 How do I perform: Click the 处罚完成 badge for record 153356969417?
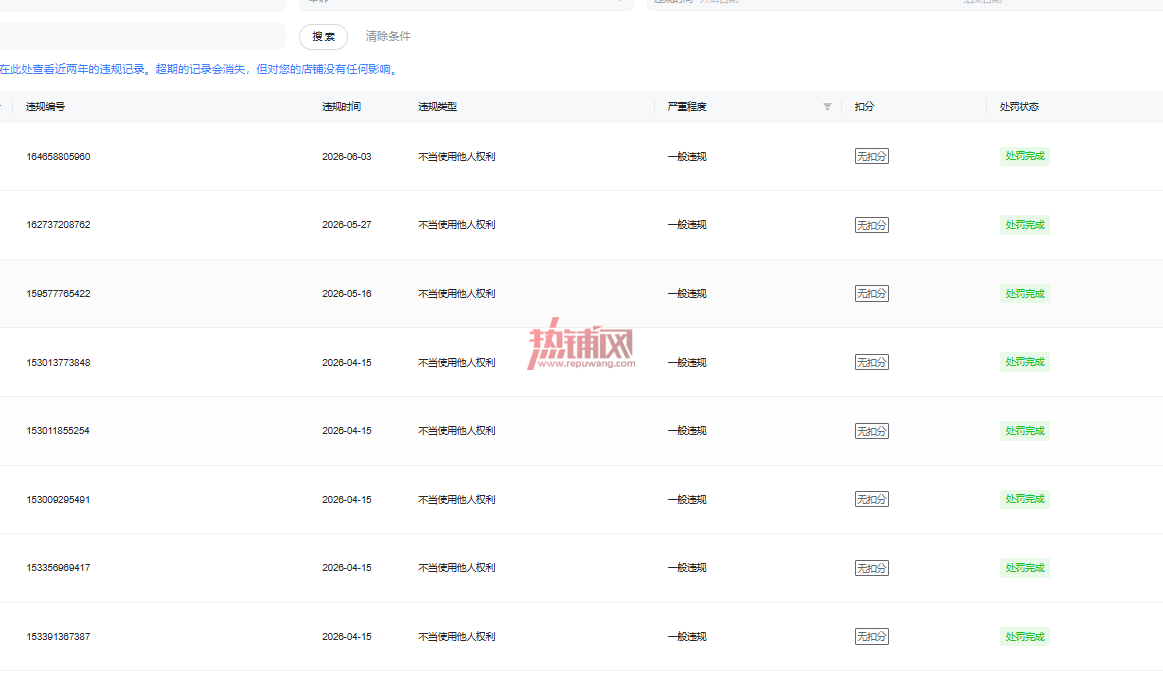[1024, 568]
